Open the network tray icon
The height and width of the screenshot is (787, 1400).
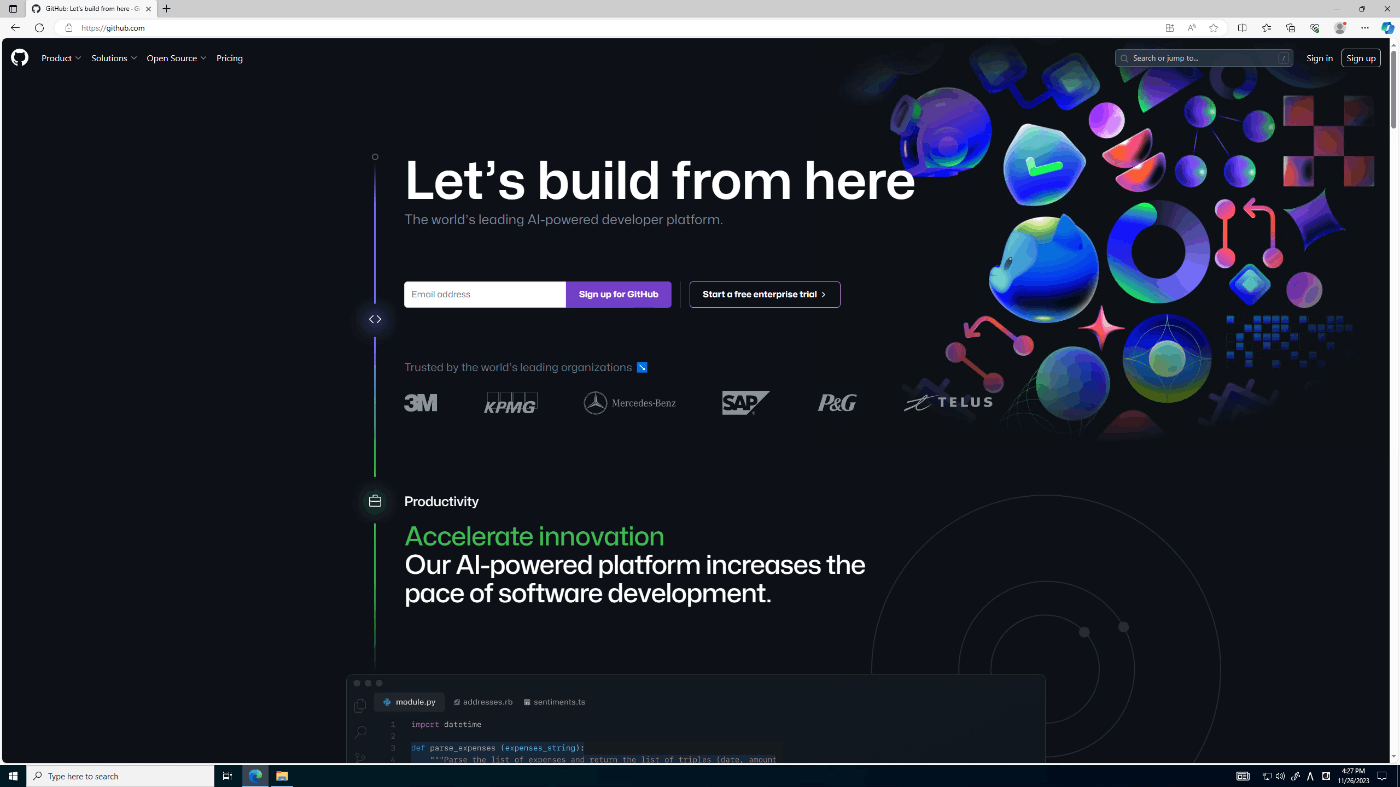[x=1267, y=776]
